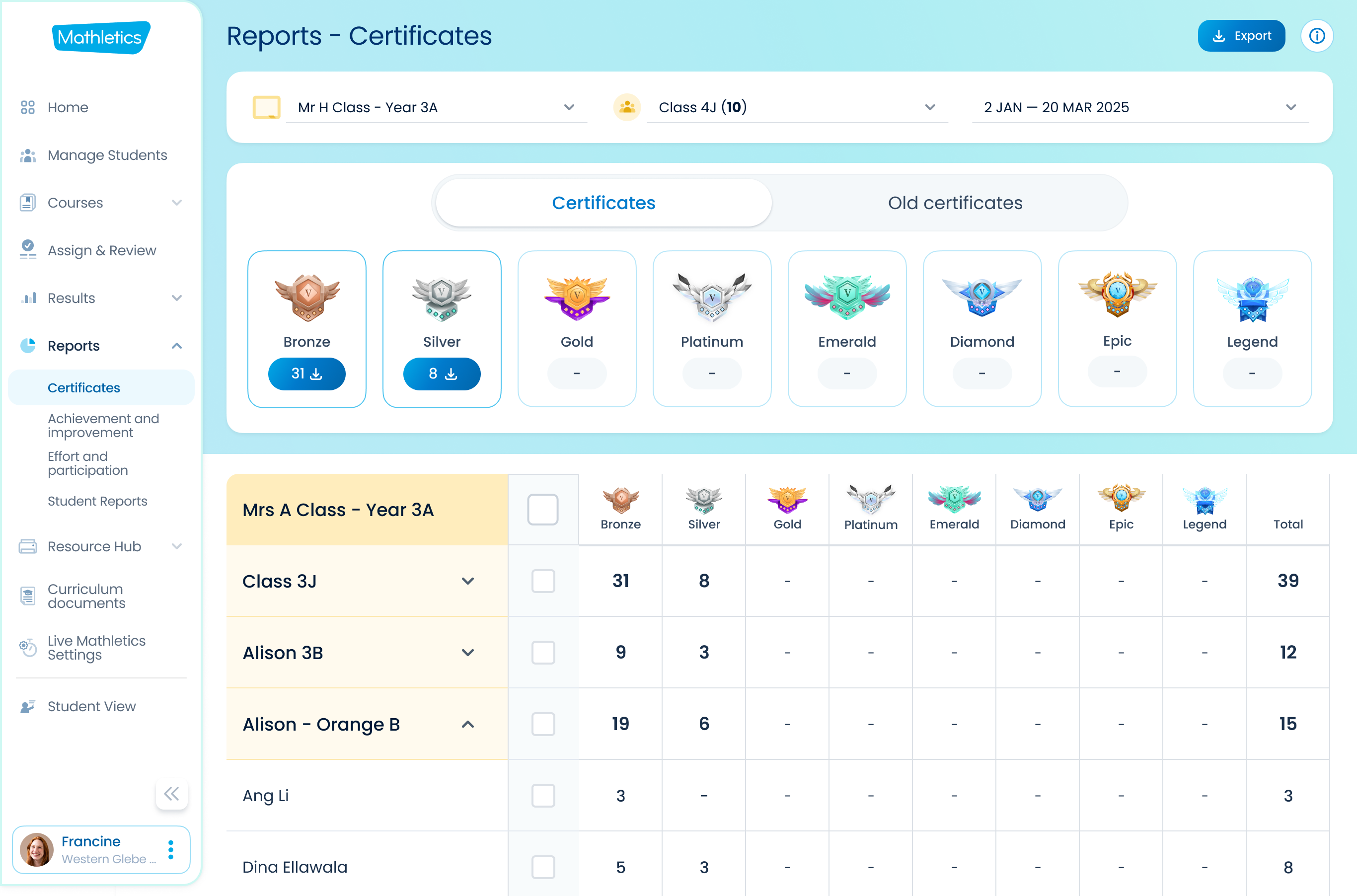Screen dimensions: 1357x896
Task: Collapse the Alison - Orange B group row
Action: click(468, 724)
